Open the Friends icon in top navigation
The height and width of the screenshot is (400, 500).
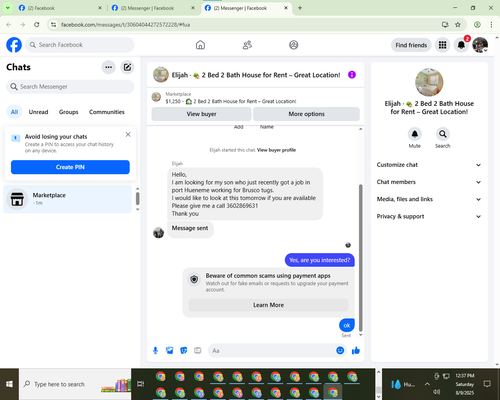(247, 45)
